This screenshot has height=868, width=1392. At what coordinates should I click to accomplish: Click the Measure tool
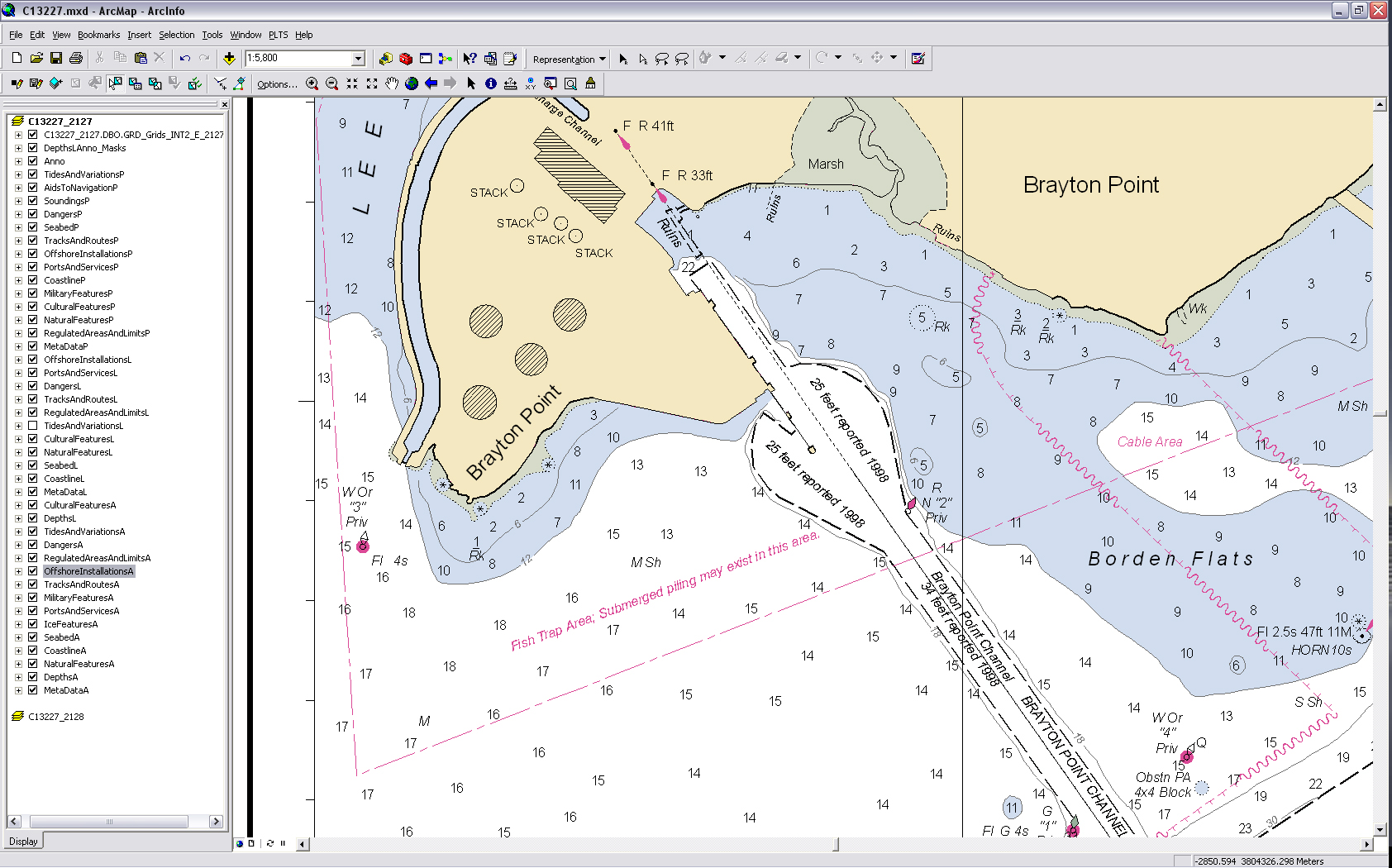[x=511, y=83]
